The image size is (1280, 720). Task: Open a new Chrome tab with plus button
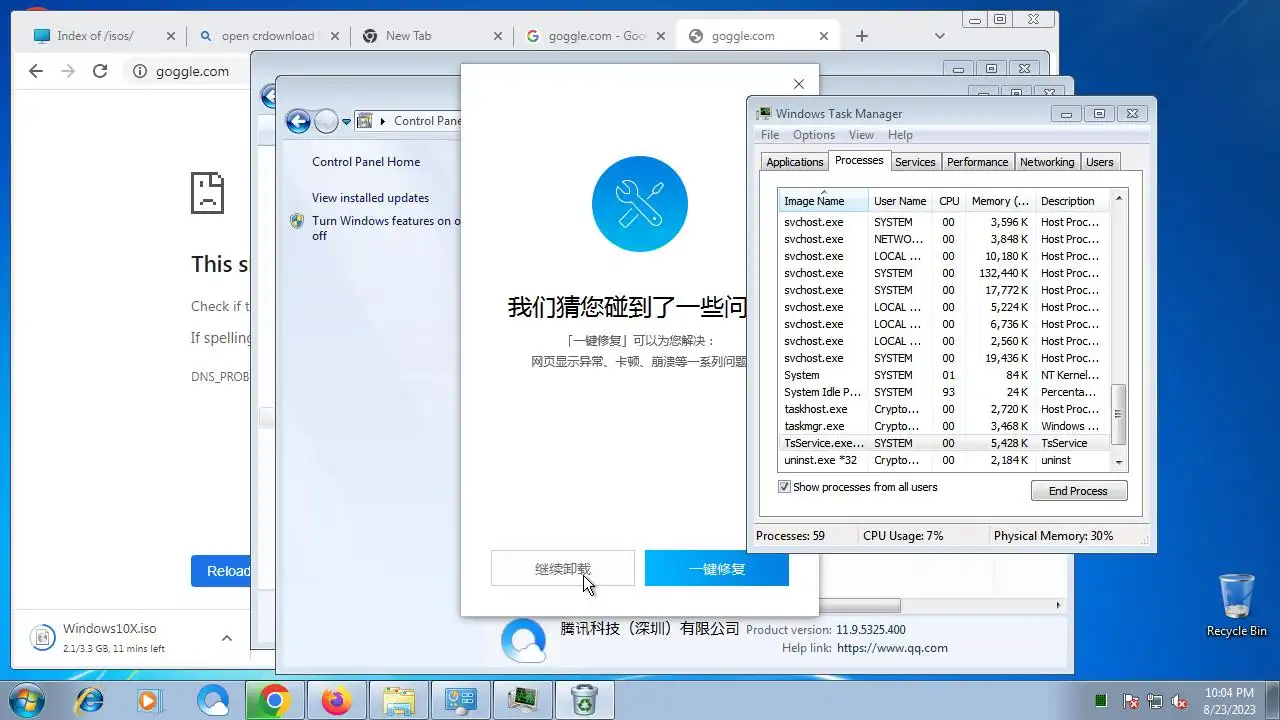[862, 36]
